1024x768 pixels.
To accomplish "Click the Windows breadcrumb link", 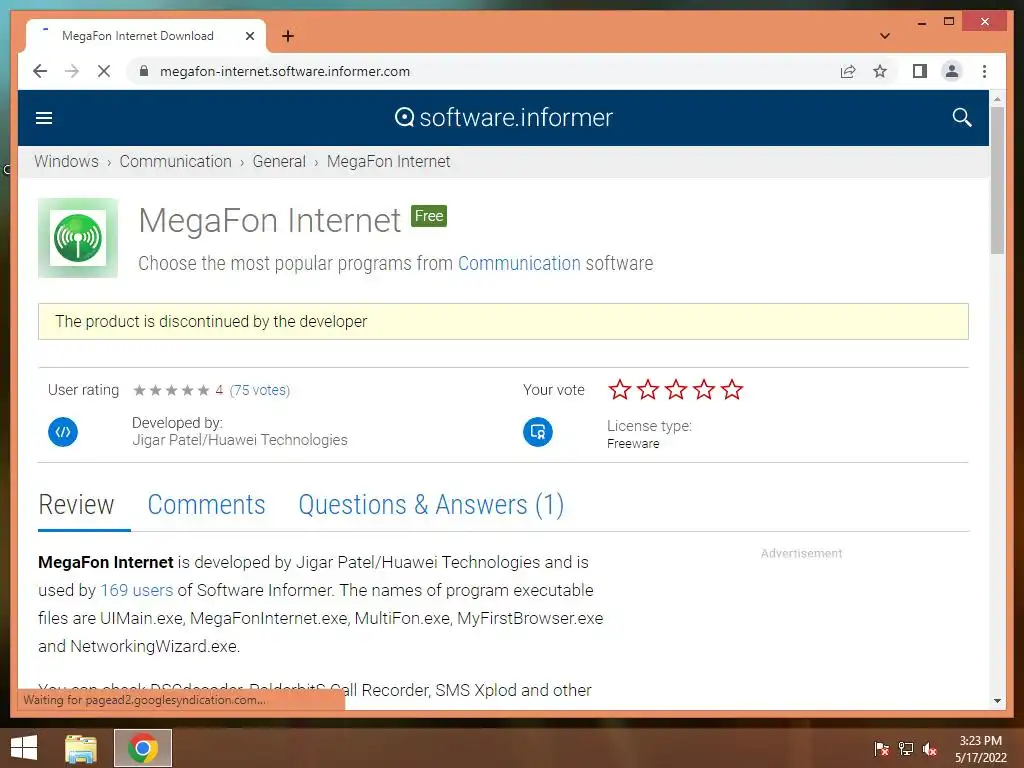I will 66,161.
